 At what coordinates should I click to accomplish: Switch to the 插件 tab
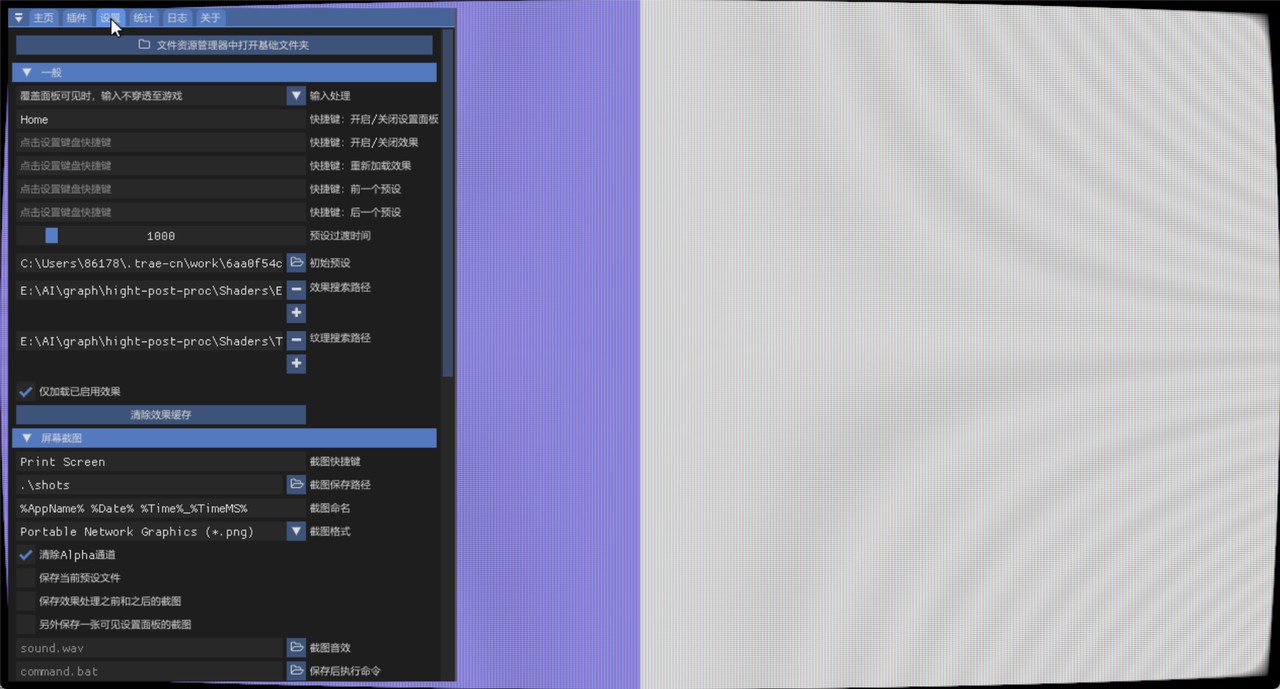76,18
